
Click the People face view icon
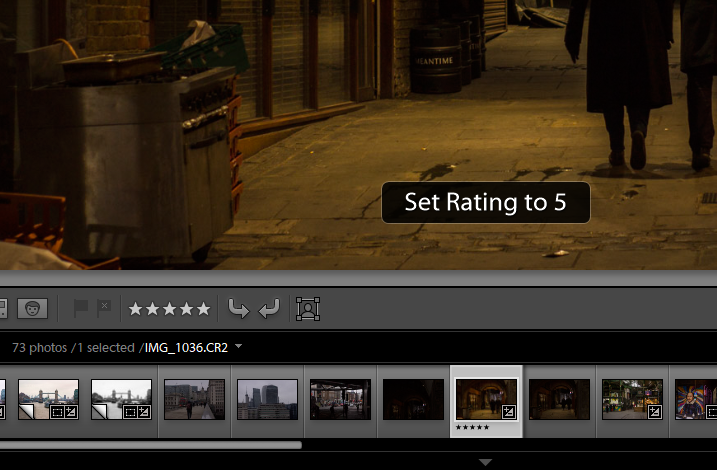(32, 309)
